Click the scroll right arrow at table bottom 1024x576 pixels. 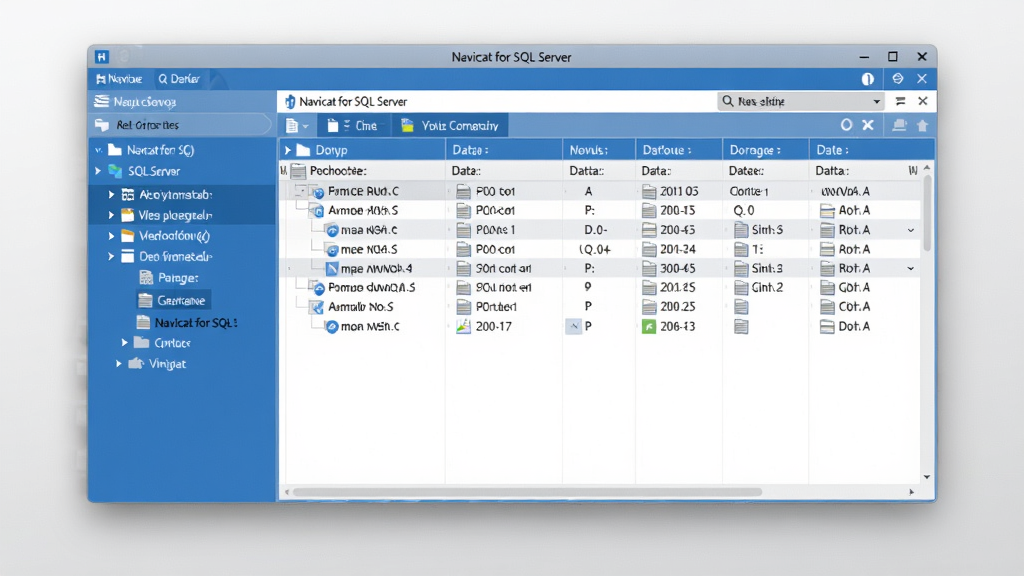point(912,492)
